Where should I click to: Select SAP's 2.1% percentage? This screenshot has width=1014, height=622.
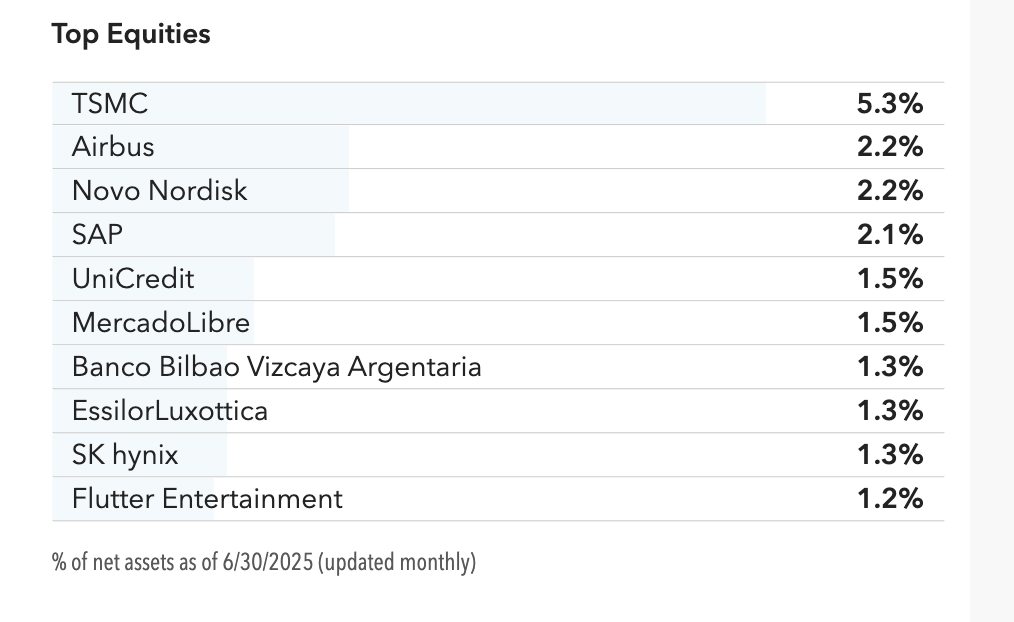pos(890,235)
